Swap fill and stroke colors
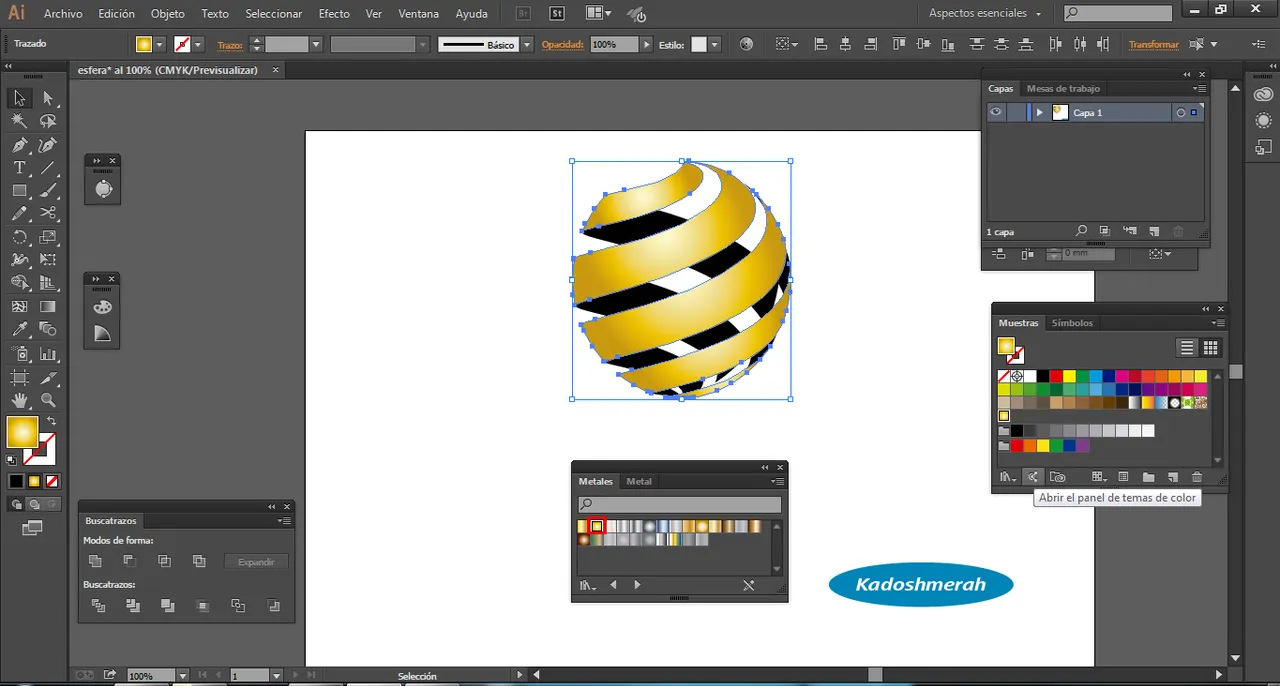1280x686 pixels. 51,421
